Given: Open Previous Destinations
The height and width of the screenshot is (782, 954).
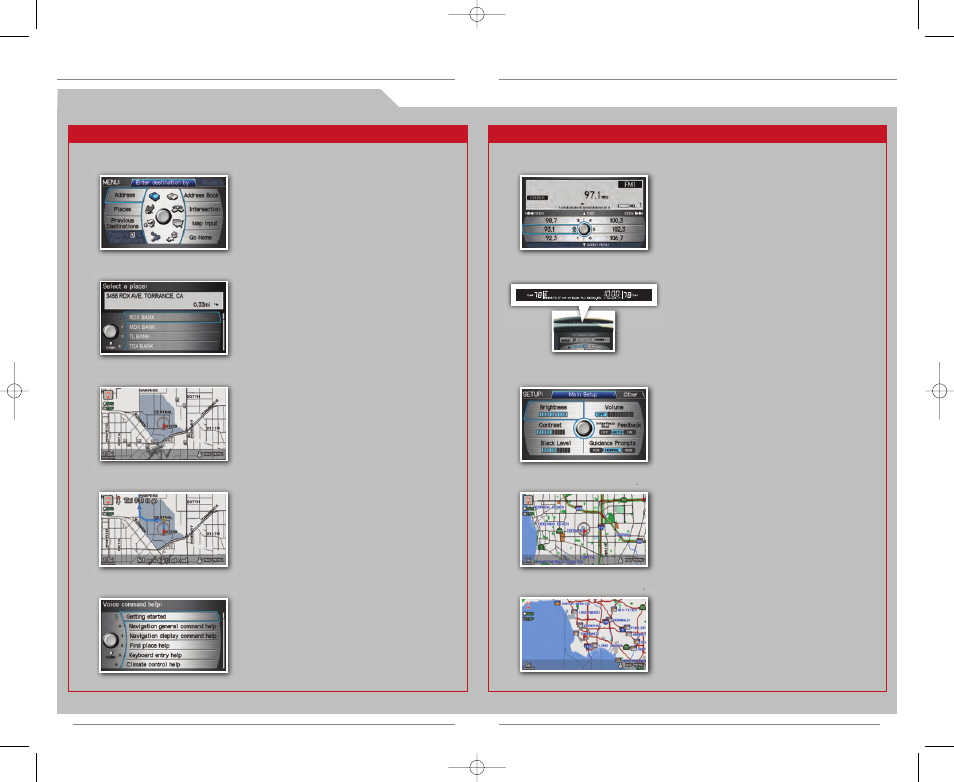Looking at the screenshot, I should [x=122, y=223].
